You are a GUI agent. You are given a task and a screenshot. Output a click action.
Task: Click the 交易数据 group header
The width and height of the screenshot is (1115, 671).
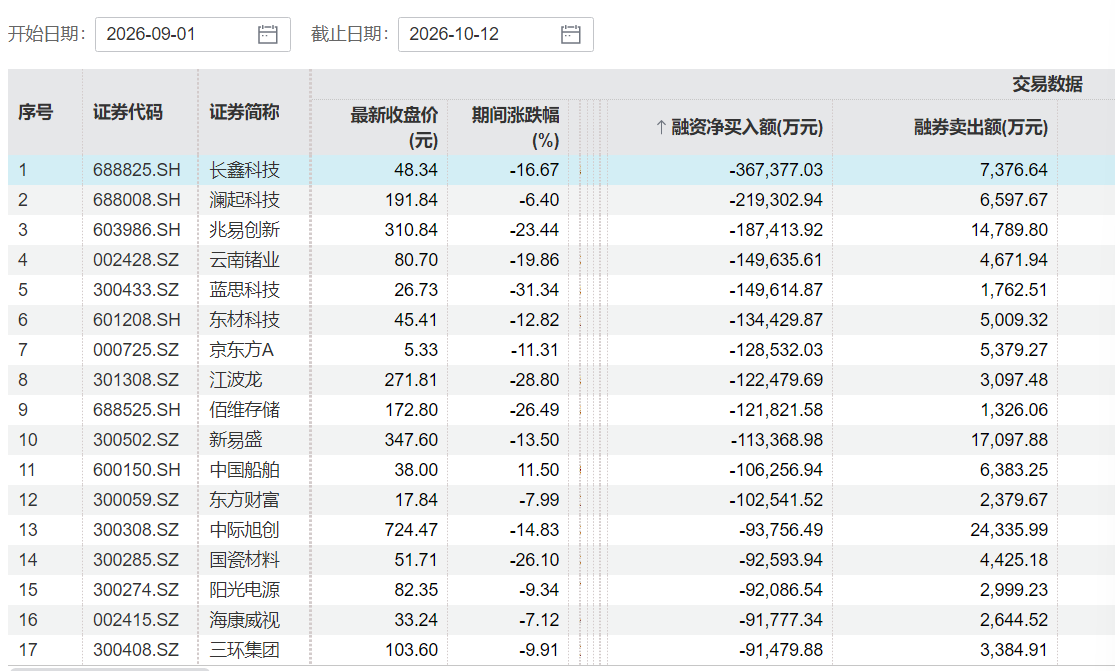pyautogui.click(x=1047, y=84)
